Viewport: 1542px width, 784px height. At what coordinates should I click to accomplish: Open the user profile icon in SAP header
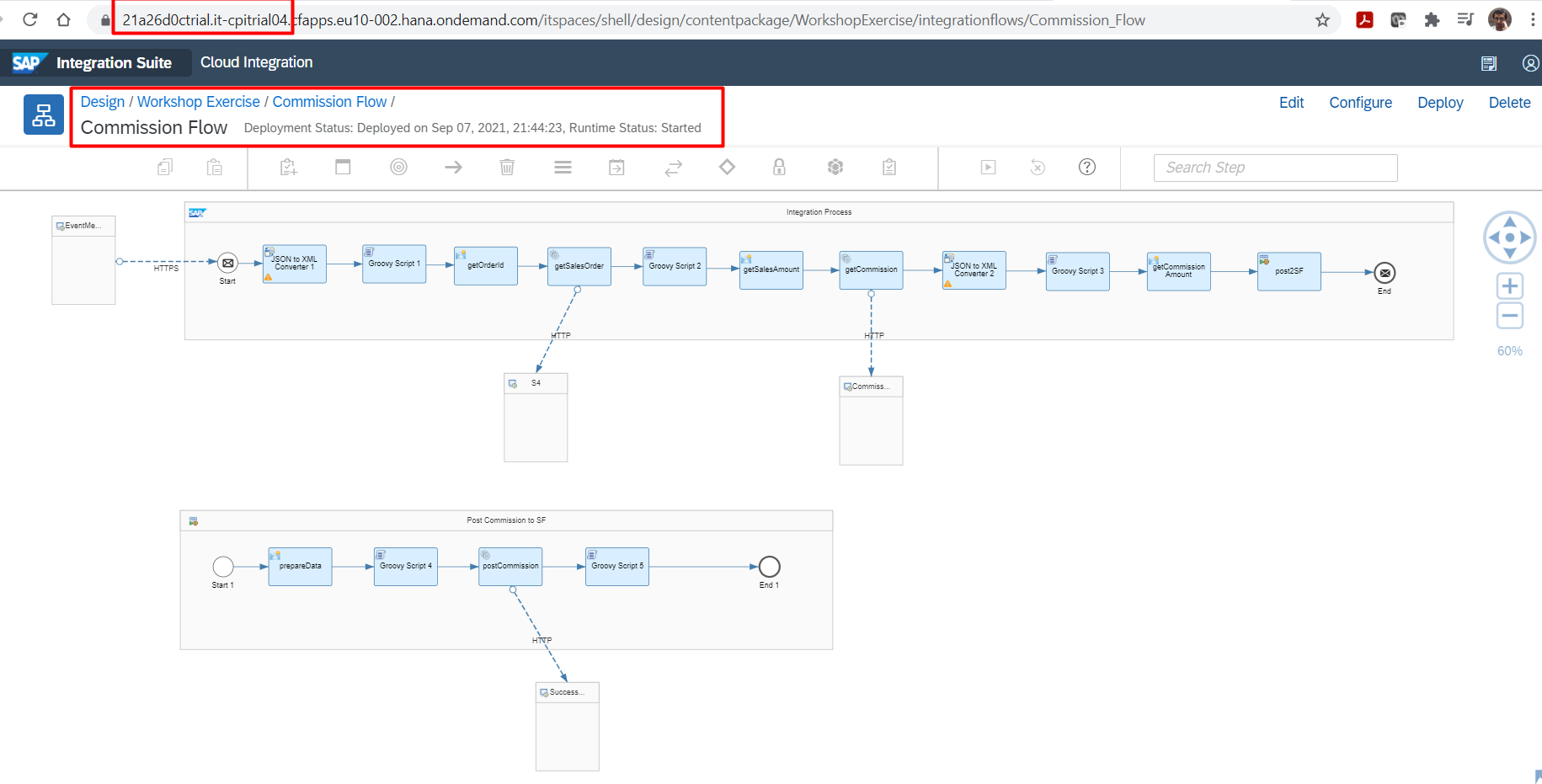[1531, 63]
